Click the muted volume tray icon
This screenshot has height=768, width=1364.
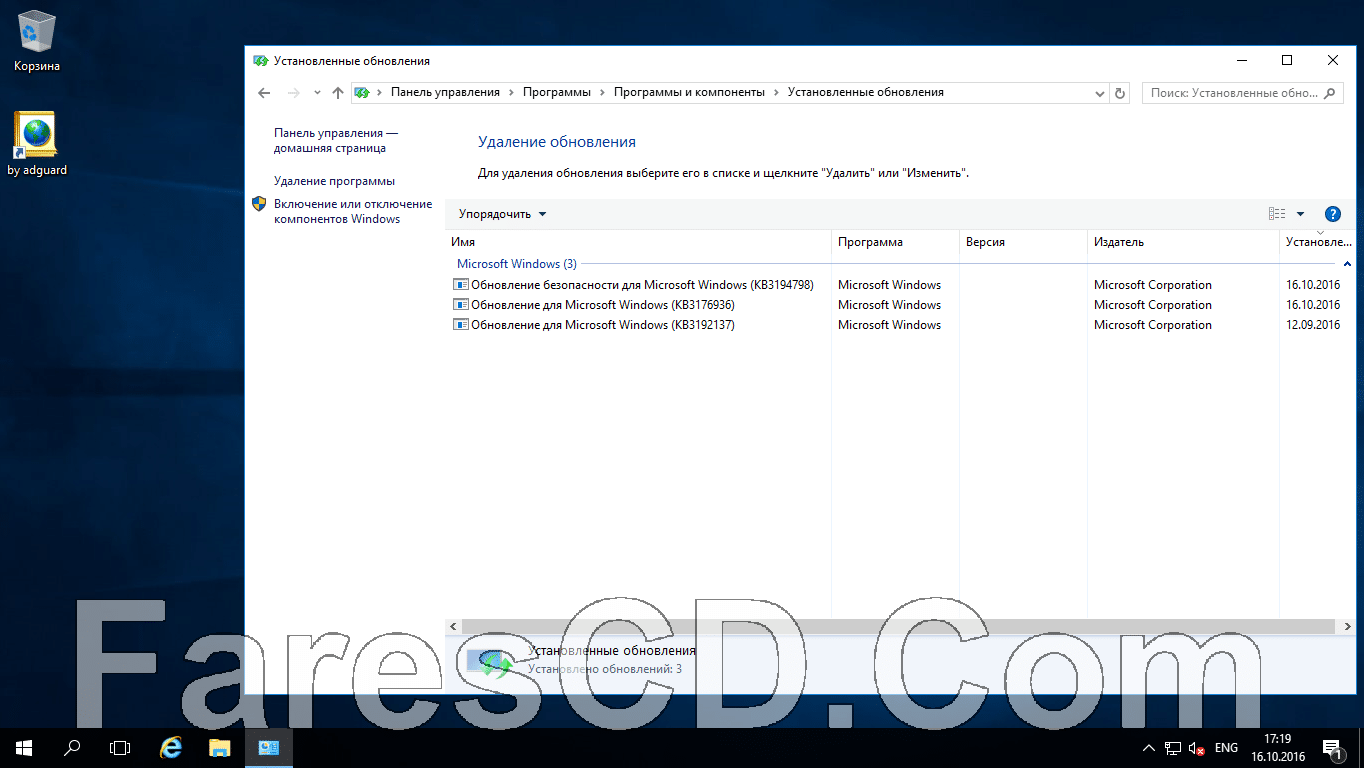point(1197,748)
